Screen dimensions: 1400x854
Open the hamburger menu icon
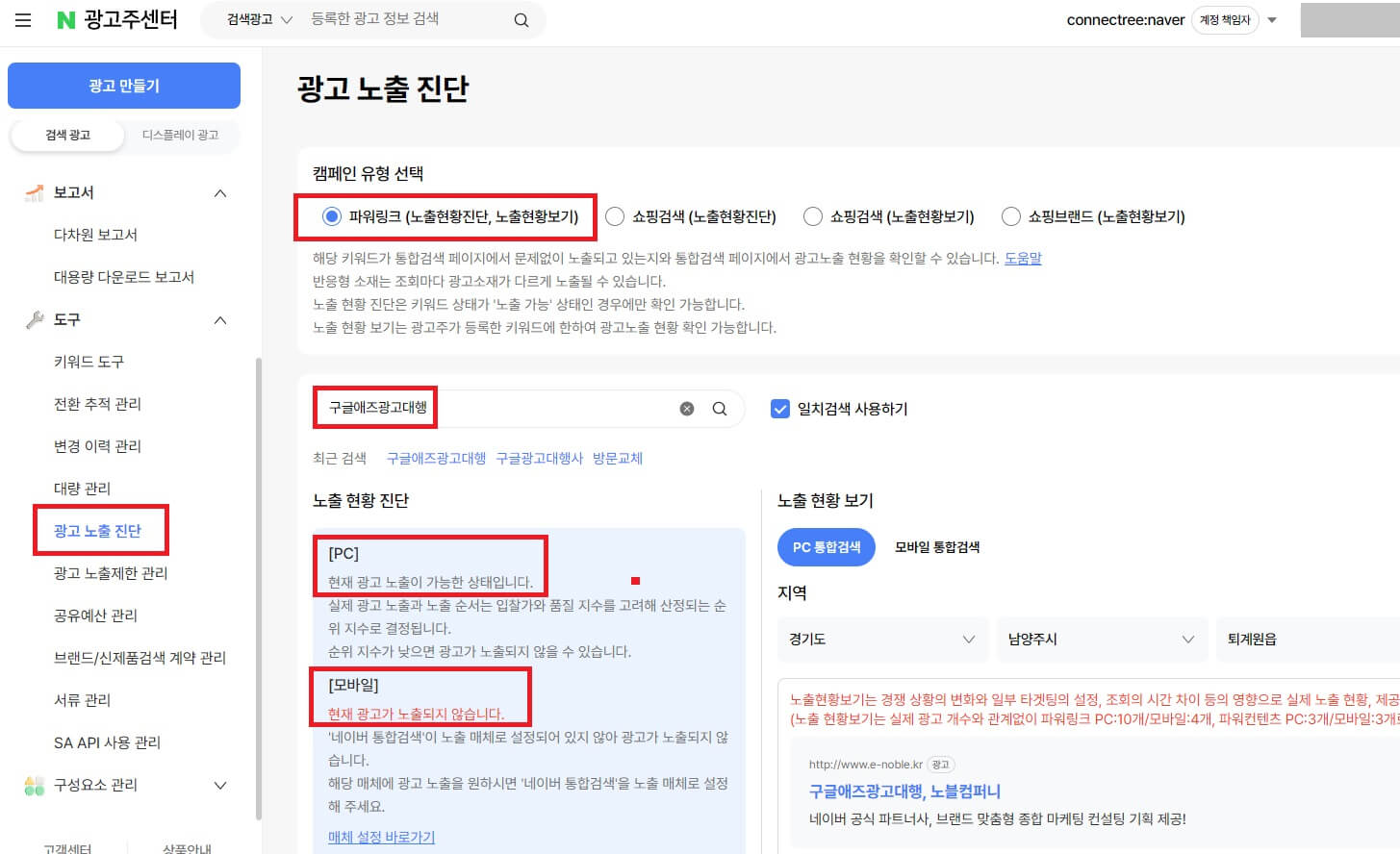tap(23, 19)
